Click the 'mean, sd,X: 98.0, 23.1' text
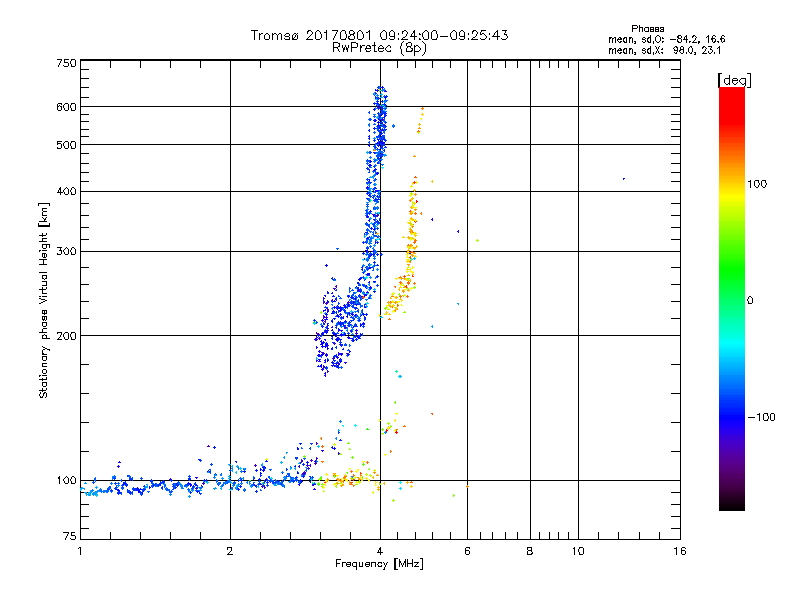800x600 pixels. [x=664, y=50]
